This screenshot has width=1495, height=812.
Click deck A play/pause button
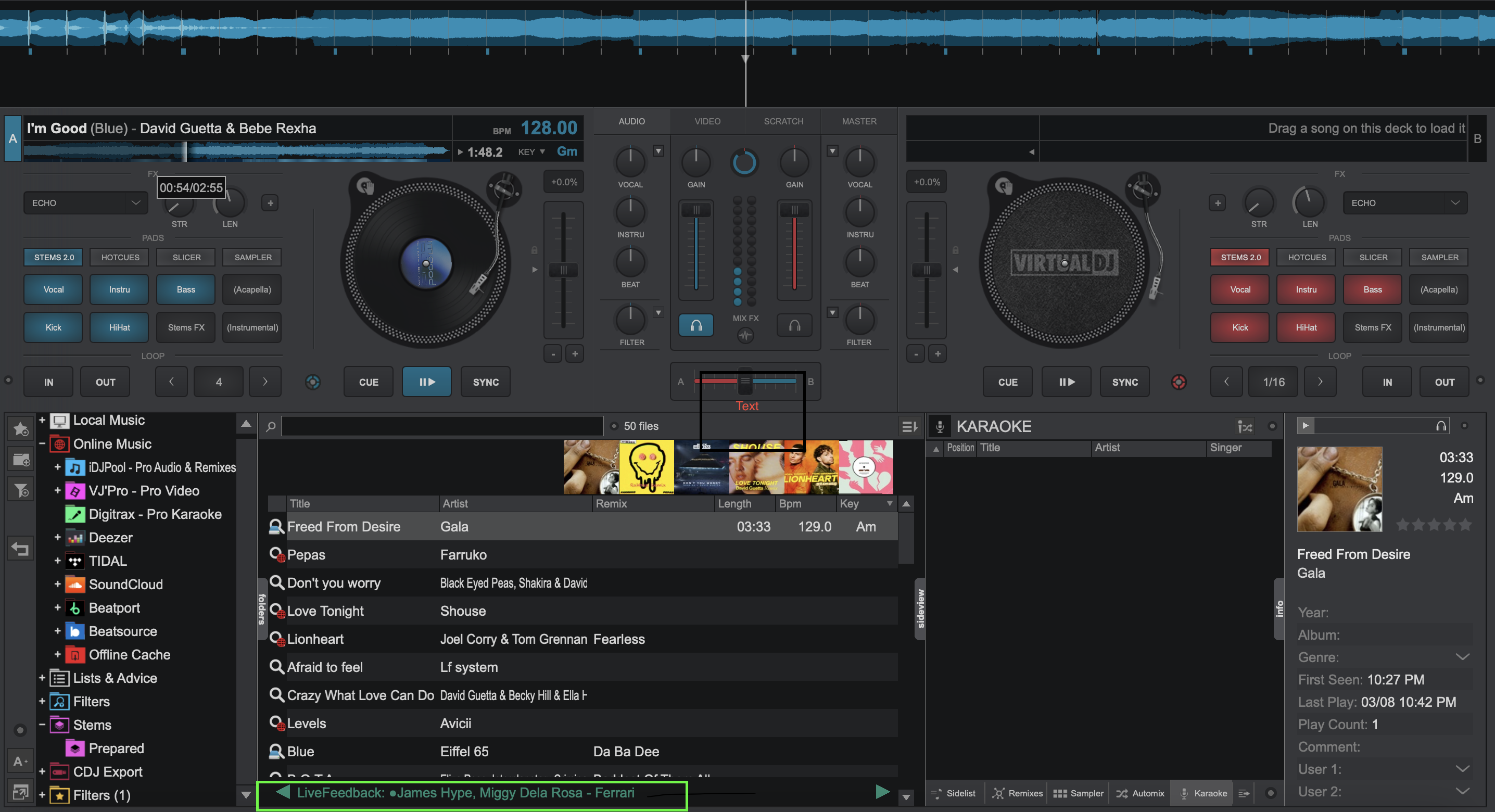426,382
